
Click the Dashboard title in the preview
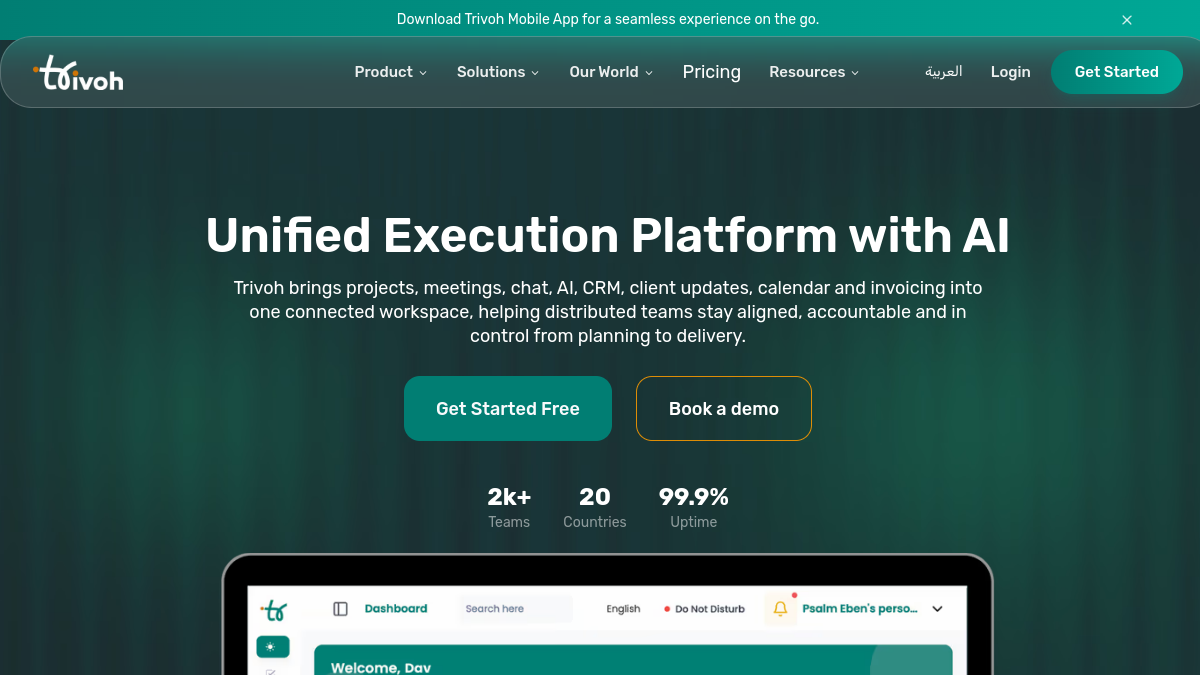(396, 608)
